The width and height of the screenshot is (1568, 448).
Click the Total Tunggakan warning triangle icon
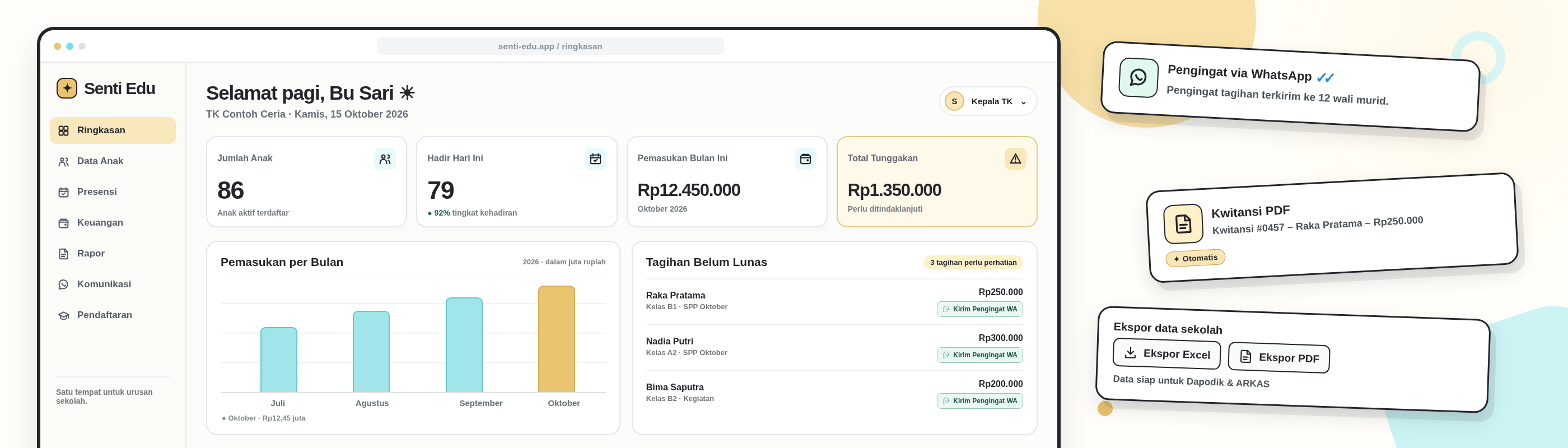click(1015, 159)
